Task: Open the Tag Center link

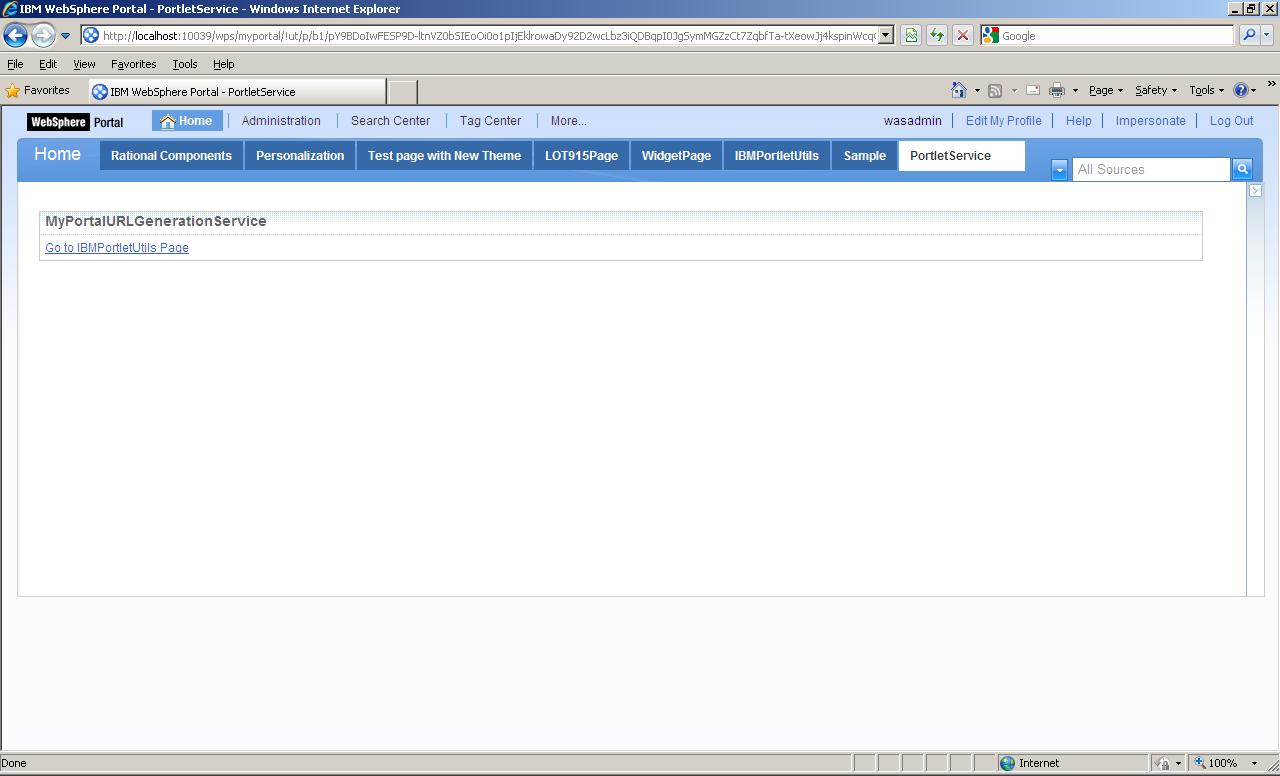Action: click(490, 121)
